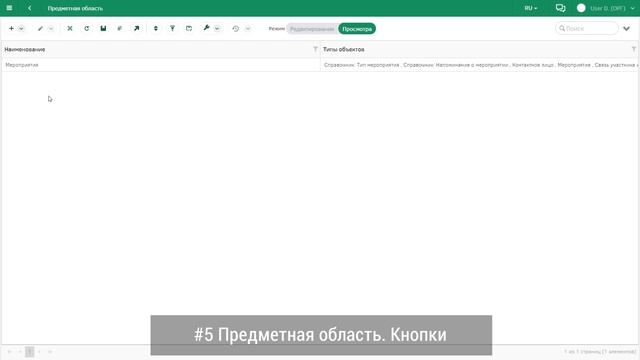Click the hash number icon in toolbar
This screenshot has height=360, width=640.
[120, 29]
